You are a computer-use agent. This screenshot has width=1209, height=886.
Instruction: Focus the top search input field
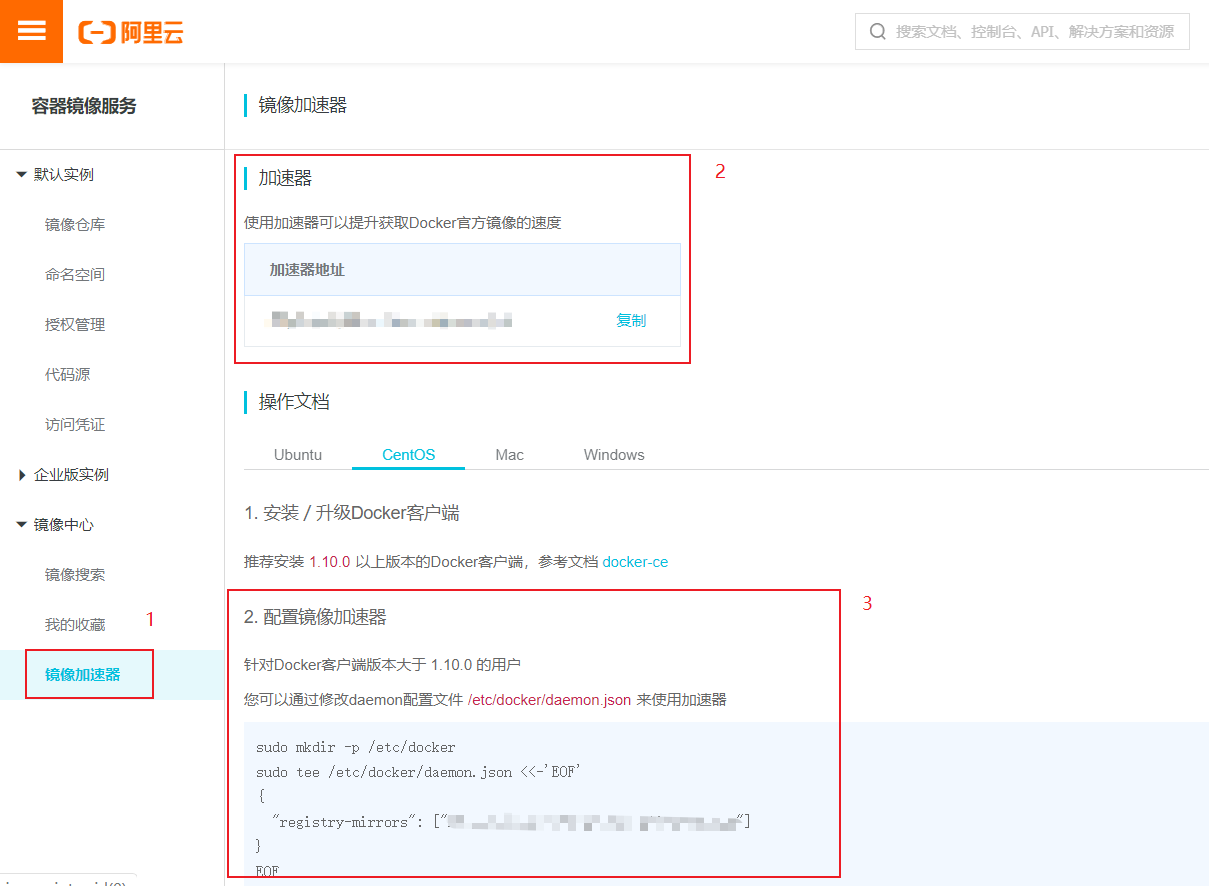point(1022,32)
